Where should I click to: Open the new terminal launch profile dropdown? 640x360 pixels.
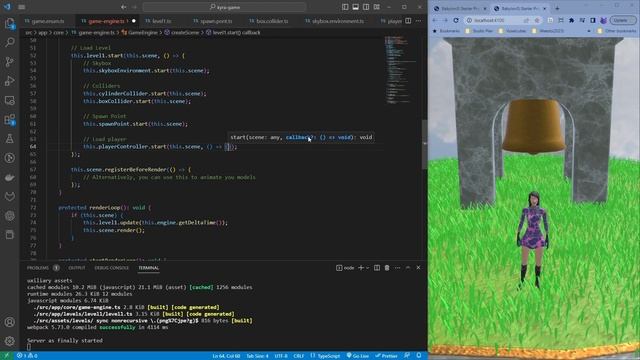(368, 268)
